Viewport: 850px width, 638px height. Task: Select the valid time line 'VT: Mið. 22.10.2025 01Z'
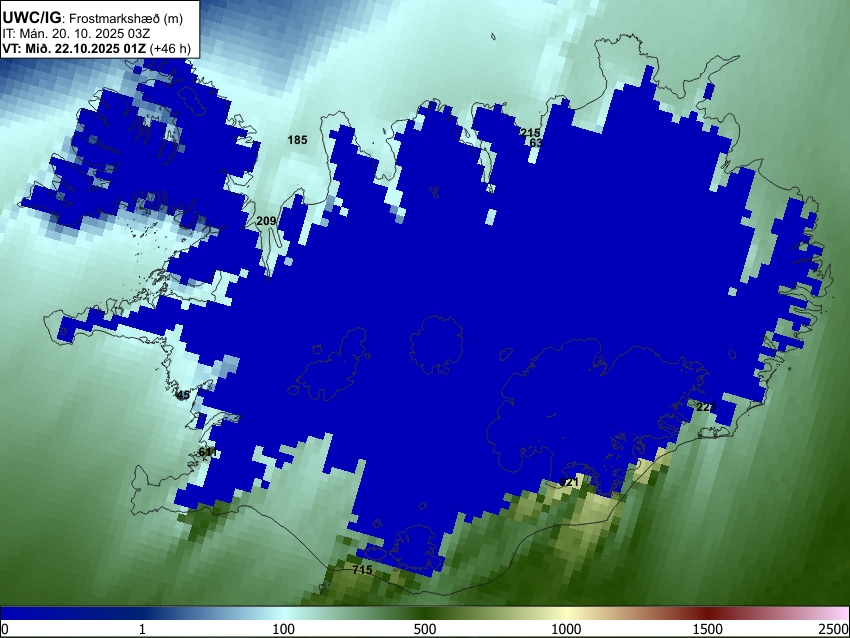click(74, 49)
